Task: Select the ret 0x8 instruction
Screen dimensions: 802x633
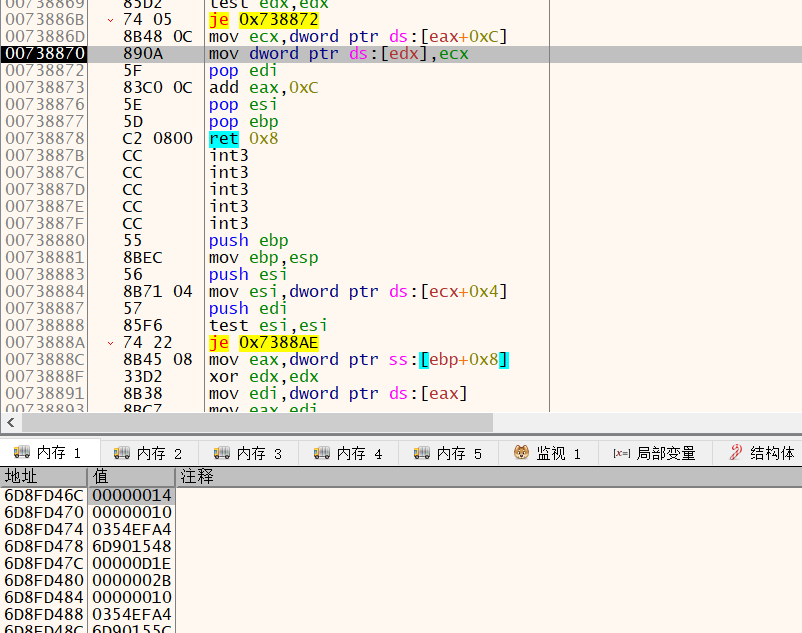Action: pos(243,139)
